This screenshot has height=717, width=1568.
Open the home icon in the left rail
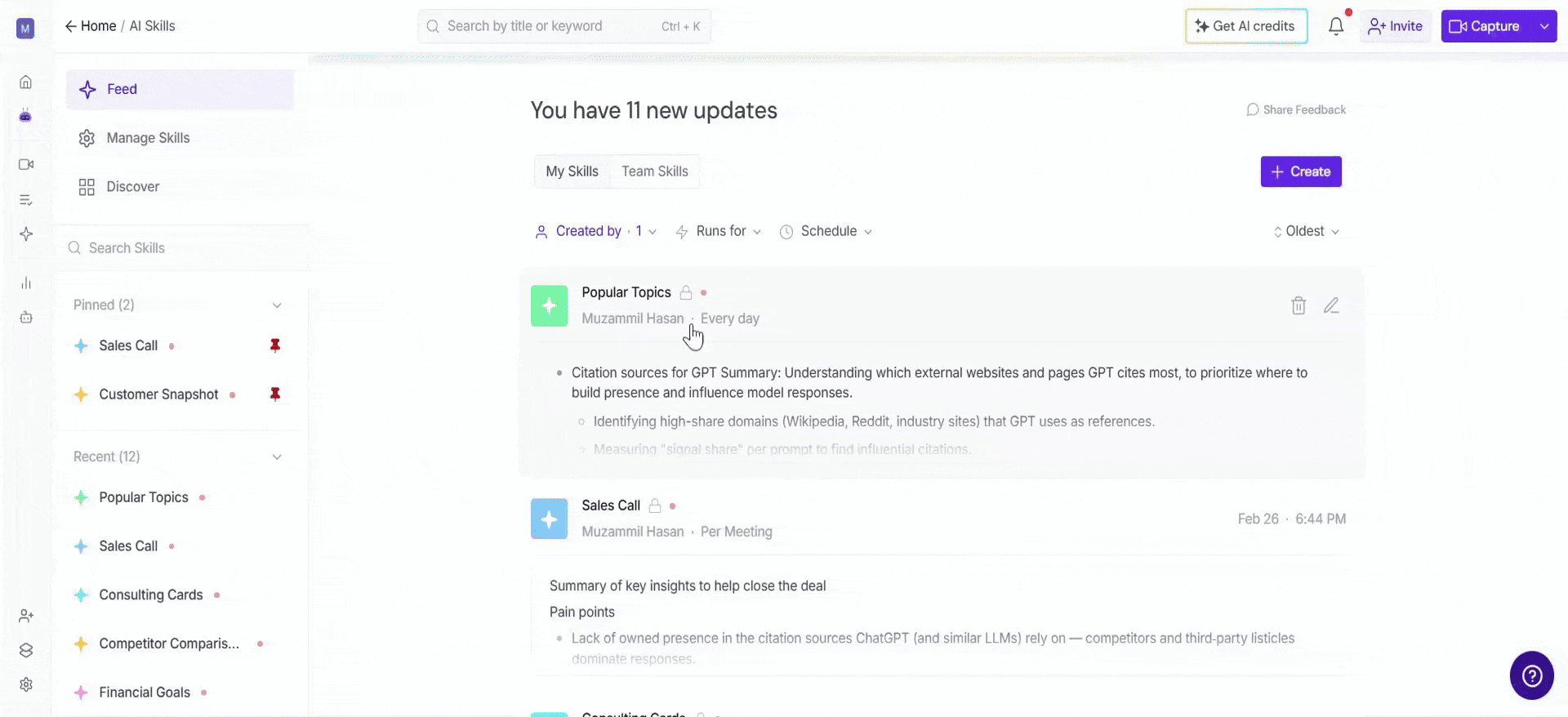[x=26, y=82]
